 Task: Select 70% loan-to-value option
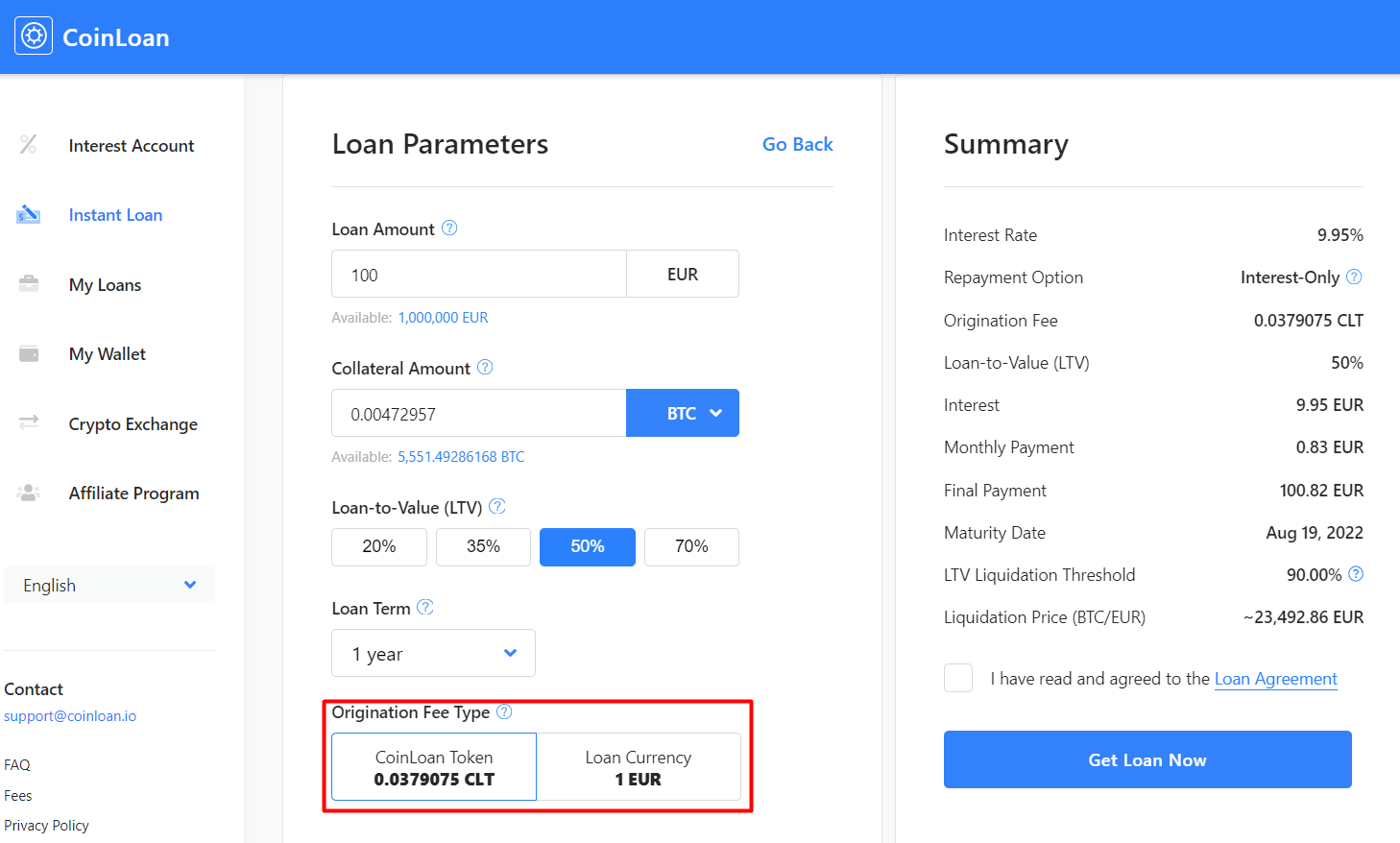[x=691, y=547]
